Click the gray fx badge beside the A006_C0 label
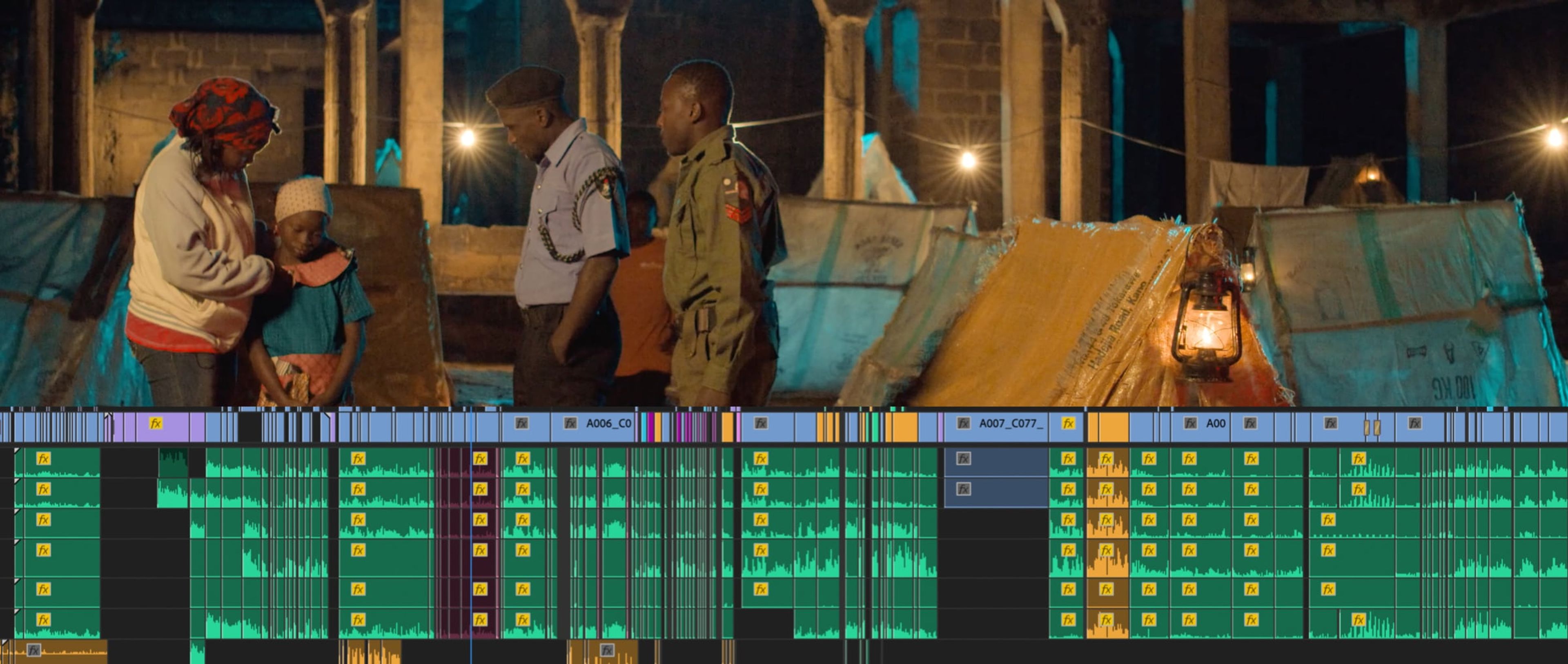The height and width of the screenshot is (664, 1568). pyautogui.click(x=570, y=423)
